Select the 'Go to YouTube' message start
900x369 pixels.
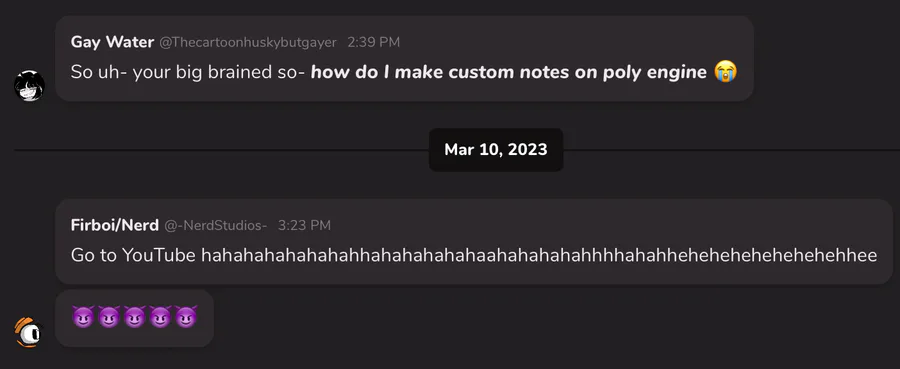click(x=133, y=255)
